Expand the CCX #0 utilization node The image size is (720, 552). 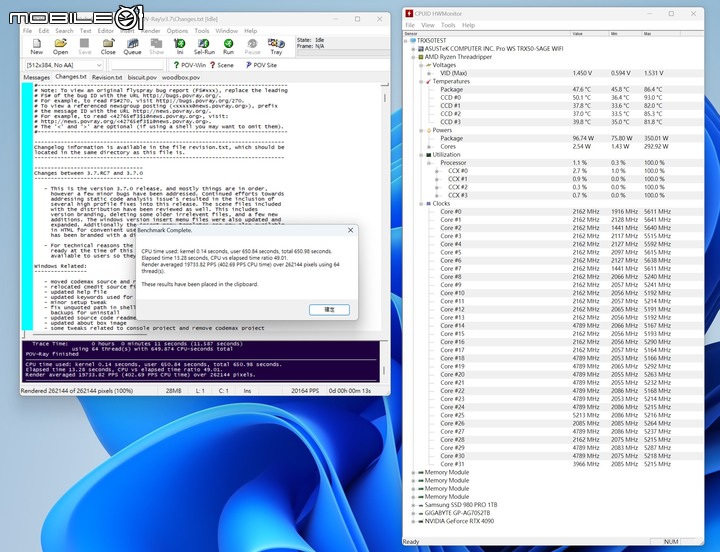pyautogui.click(x=437, y=171)
